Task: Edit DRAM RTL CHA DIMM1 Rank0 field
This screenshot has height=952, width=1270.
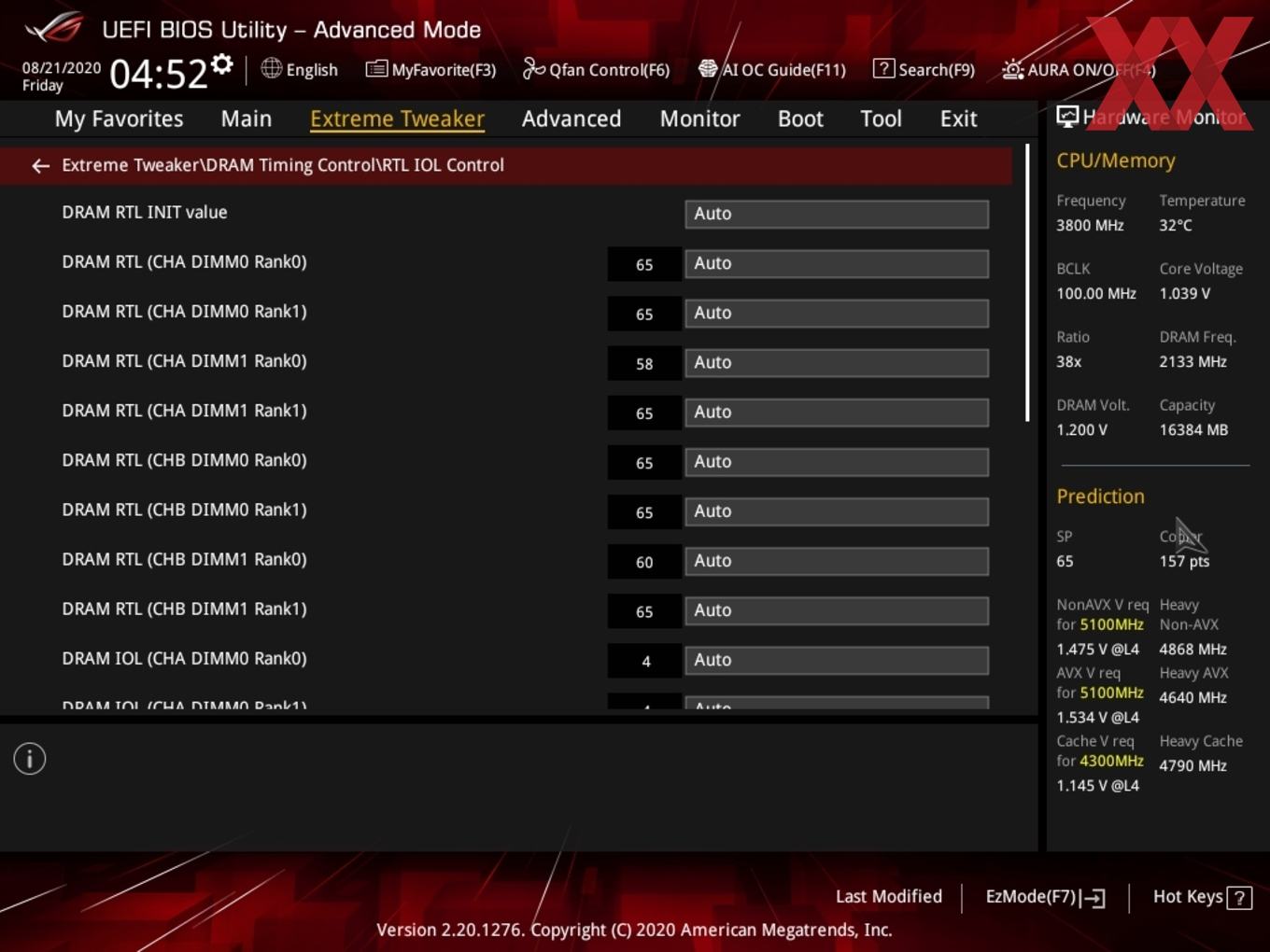Action: tap(837, 362)
